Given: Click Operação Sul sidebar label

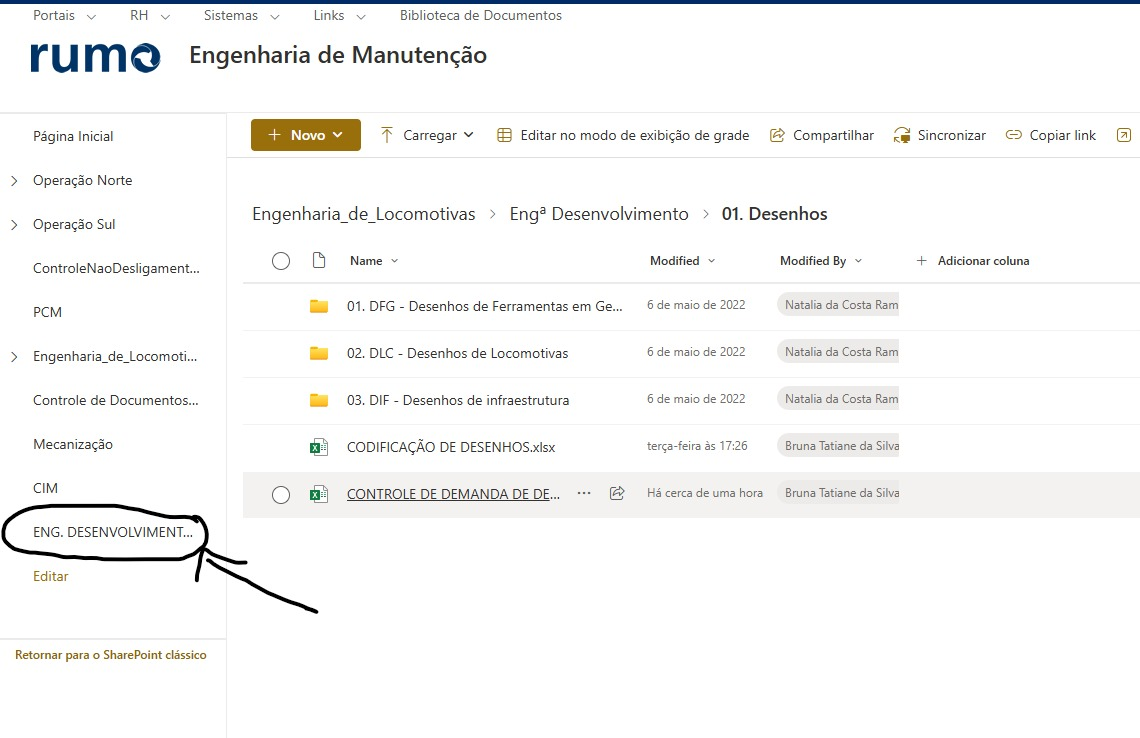Looking at the screenshot, I should point(74,225).
